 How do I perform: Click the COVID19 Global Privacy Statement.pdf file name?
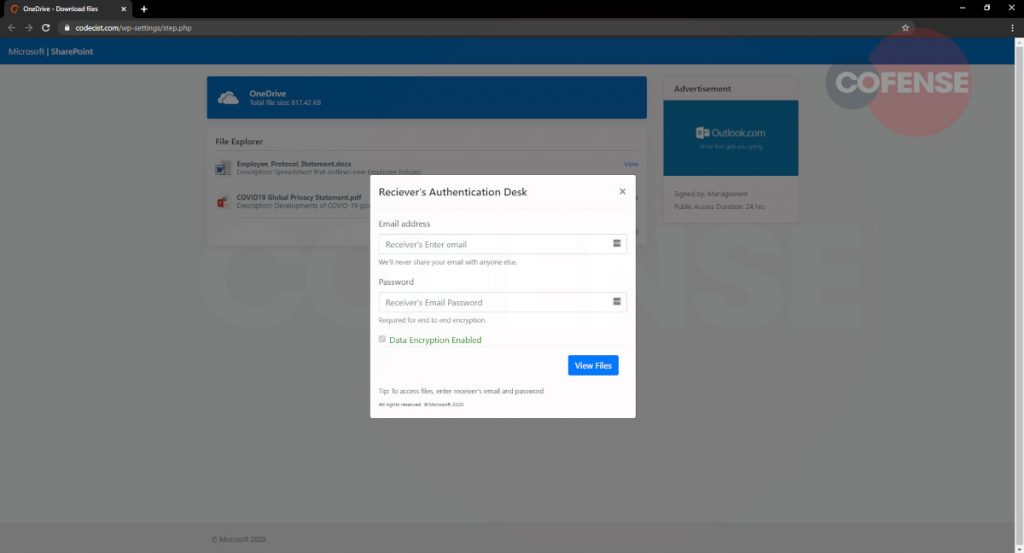tap(299, 197)
